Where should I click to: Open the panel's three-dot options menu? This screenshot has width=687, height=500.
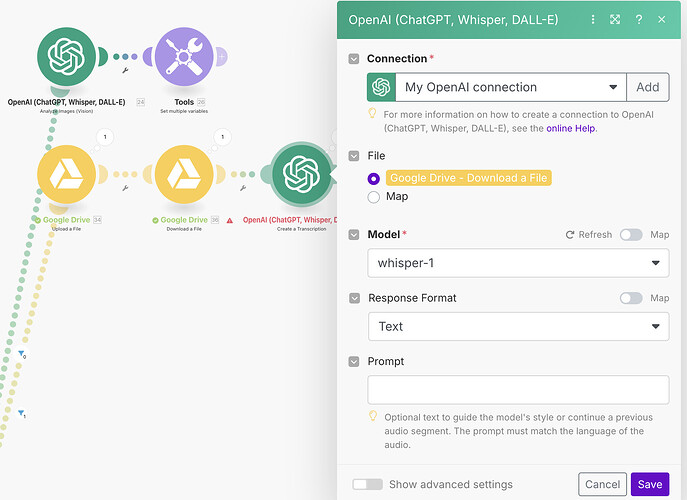click(593, 19)
